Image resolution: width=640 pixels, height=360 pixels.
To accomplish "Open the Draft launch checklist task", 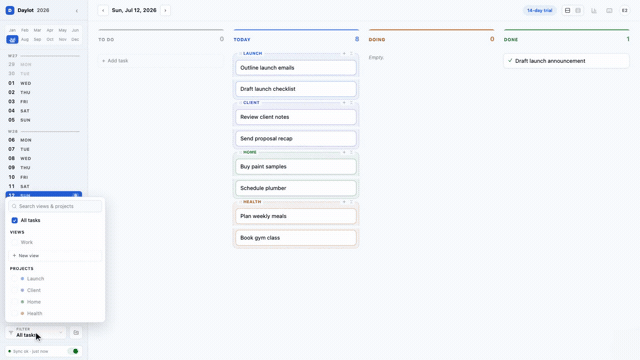I will point(296,89).
